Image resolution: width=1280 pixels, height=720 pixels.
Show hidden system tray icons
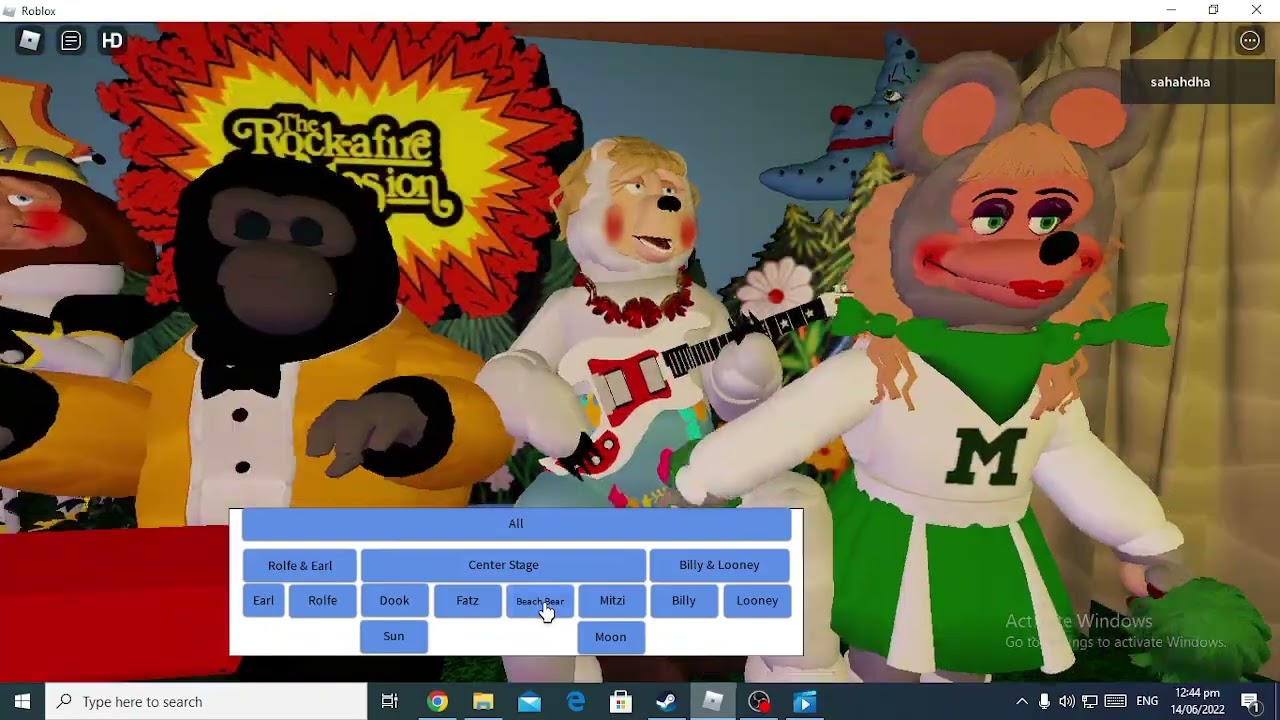pos(1021,702)
